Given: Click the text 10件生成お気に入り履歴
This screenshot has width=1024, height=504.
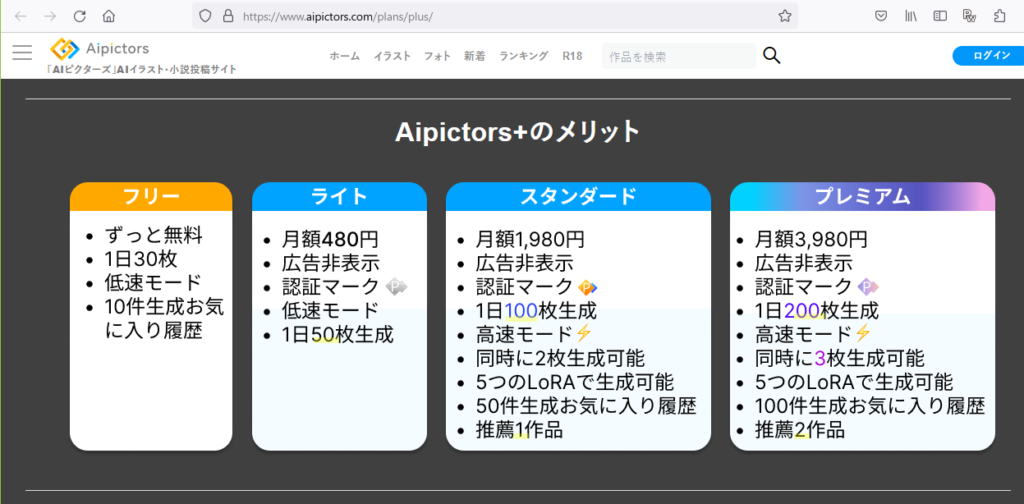Looking at the screenshot, I should pyautogui.click(x=164, y=318).
